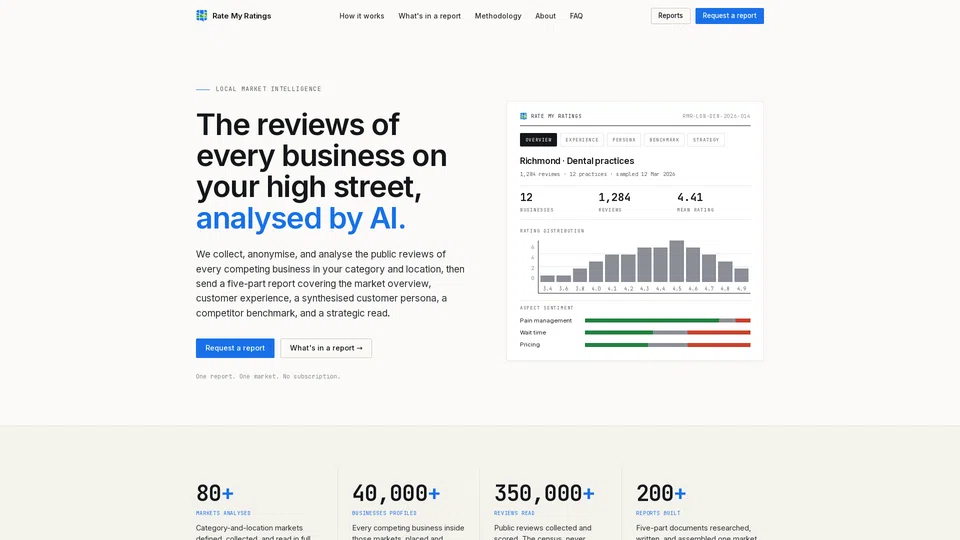
Task: Click the hero Request a report button
Action: pyautogui.click(x=235, y=348)
